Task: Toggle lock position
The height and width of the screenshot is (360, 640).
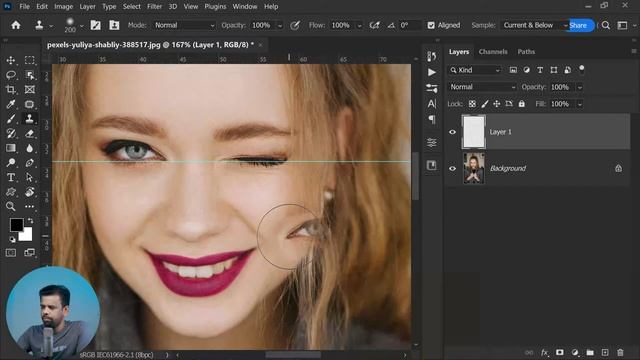Action: [x=497, y=104]
